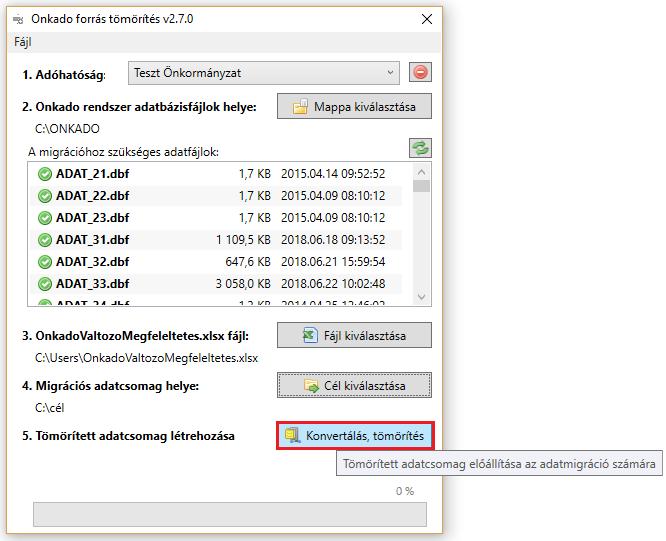Viewport: 666px width, 541px height.
Task: Click Konvertálás, tömörítés button
Action: coord(355,436)
